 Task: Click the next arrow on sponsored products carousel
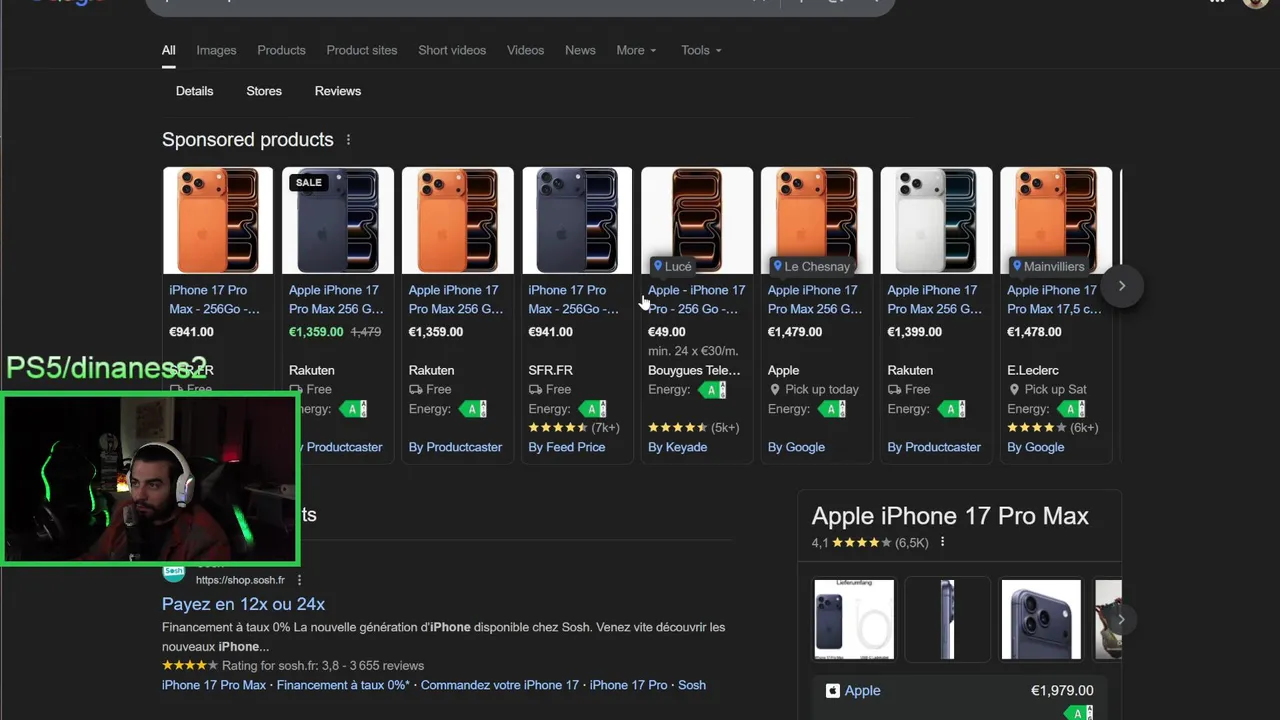[1121, 286]
